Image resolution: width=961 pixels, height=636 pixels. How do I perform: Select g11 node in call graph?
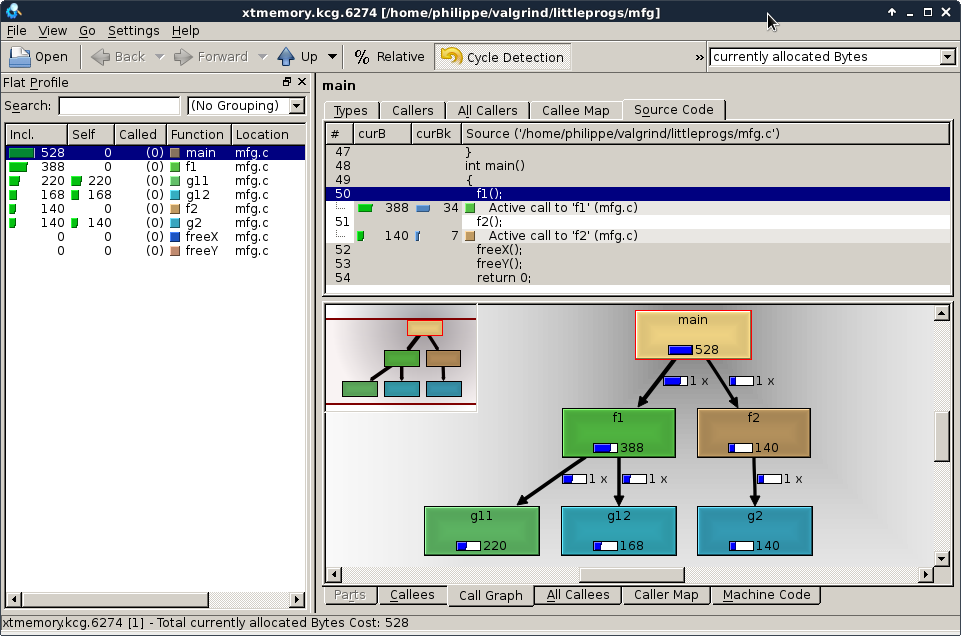tap(481, 530)
